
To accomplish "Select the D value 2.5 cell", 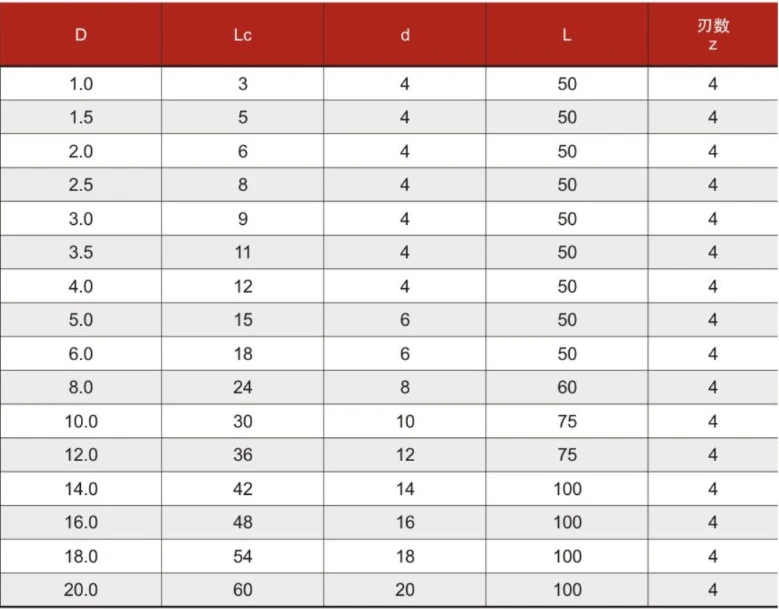I will (80, 184).
